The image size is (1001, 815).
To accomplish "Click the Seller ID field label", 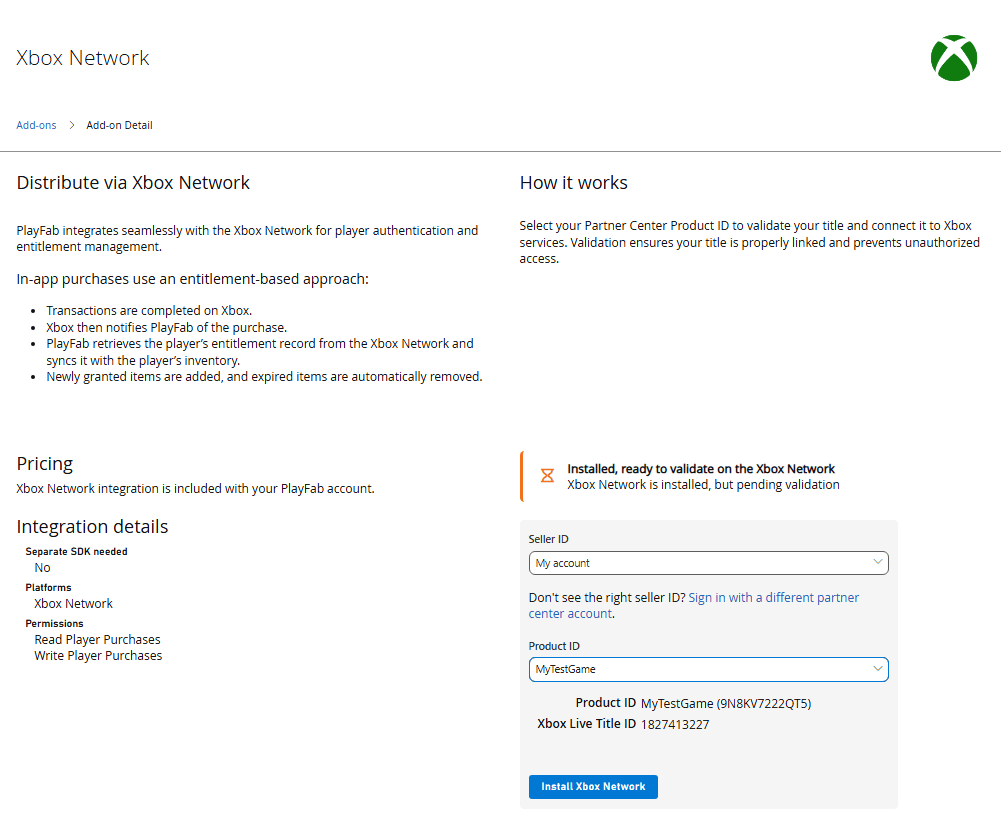I will point(548,539).
